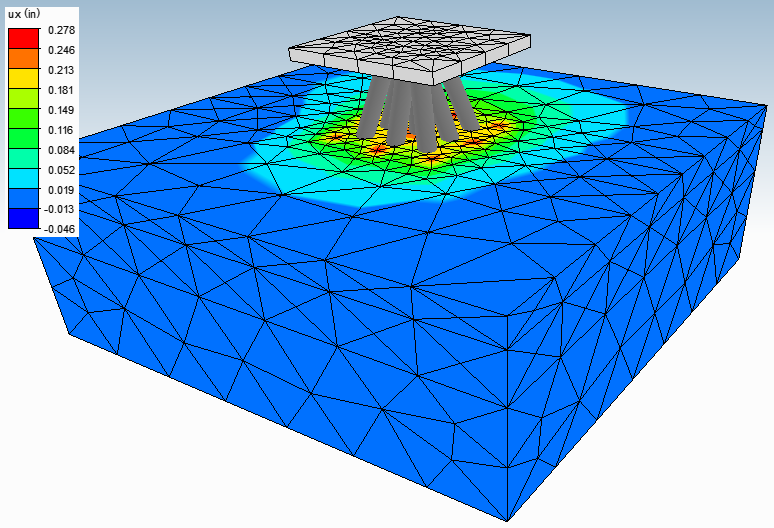The image size is (774, 528).
Task: Click the legend value 0.149
Action: point(61,110)
